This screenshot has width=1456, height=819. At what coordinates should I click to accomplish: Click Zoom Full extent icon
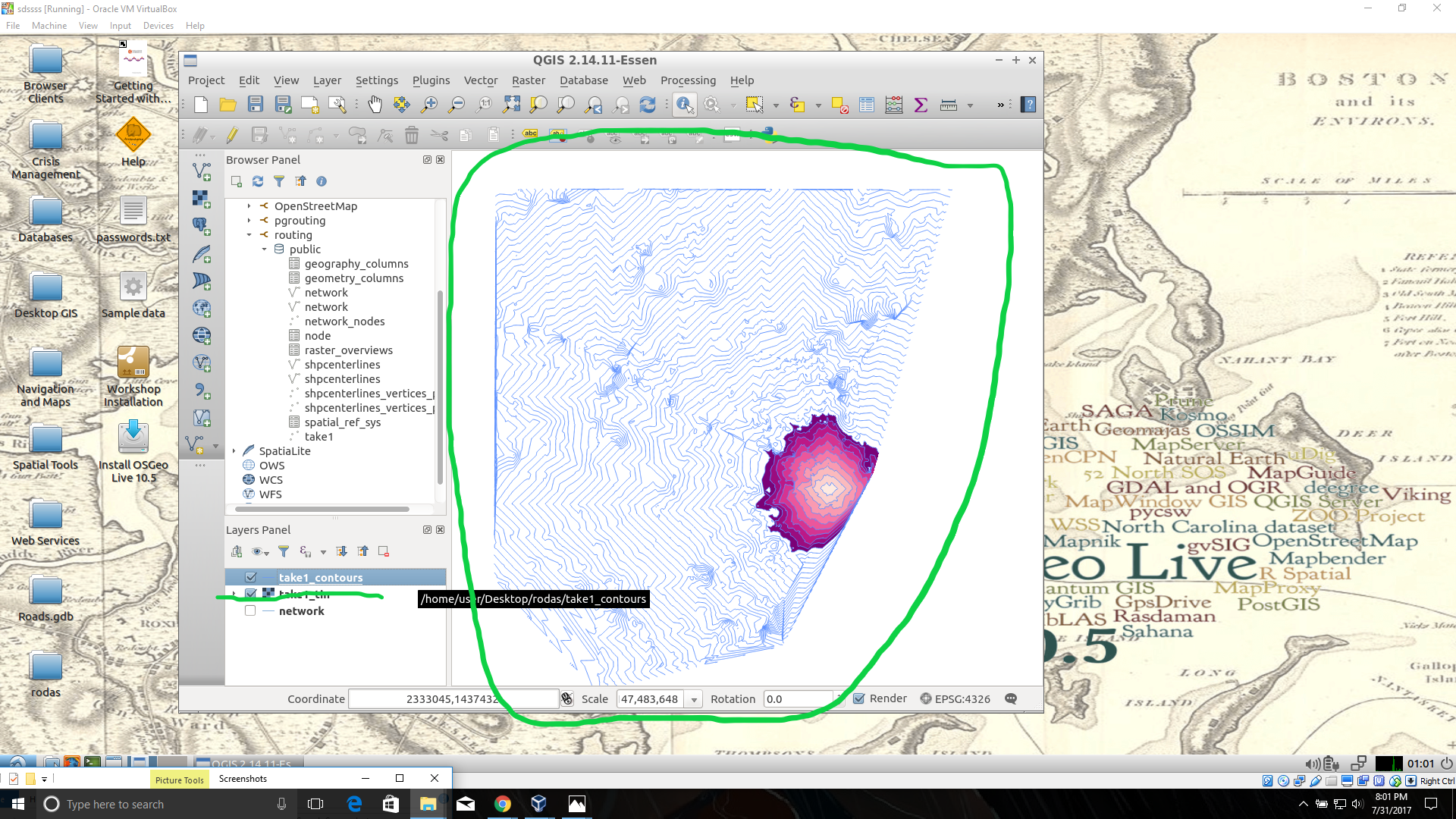click(512, 105)
